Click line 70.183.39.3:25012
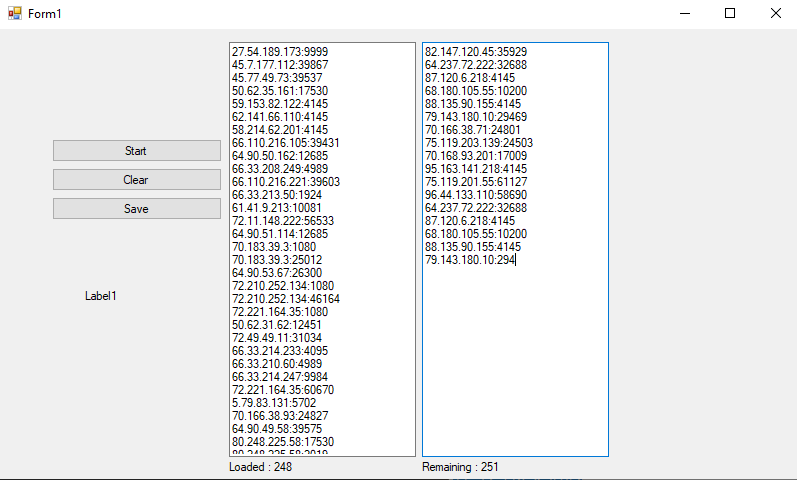 click(x=277, y=260)
